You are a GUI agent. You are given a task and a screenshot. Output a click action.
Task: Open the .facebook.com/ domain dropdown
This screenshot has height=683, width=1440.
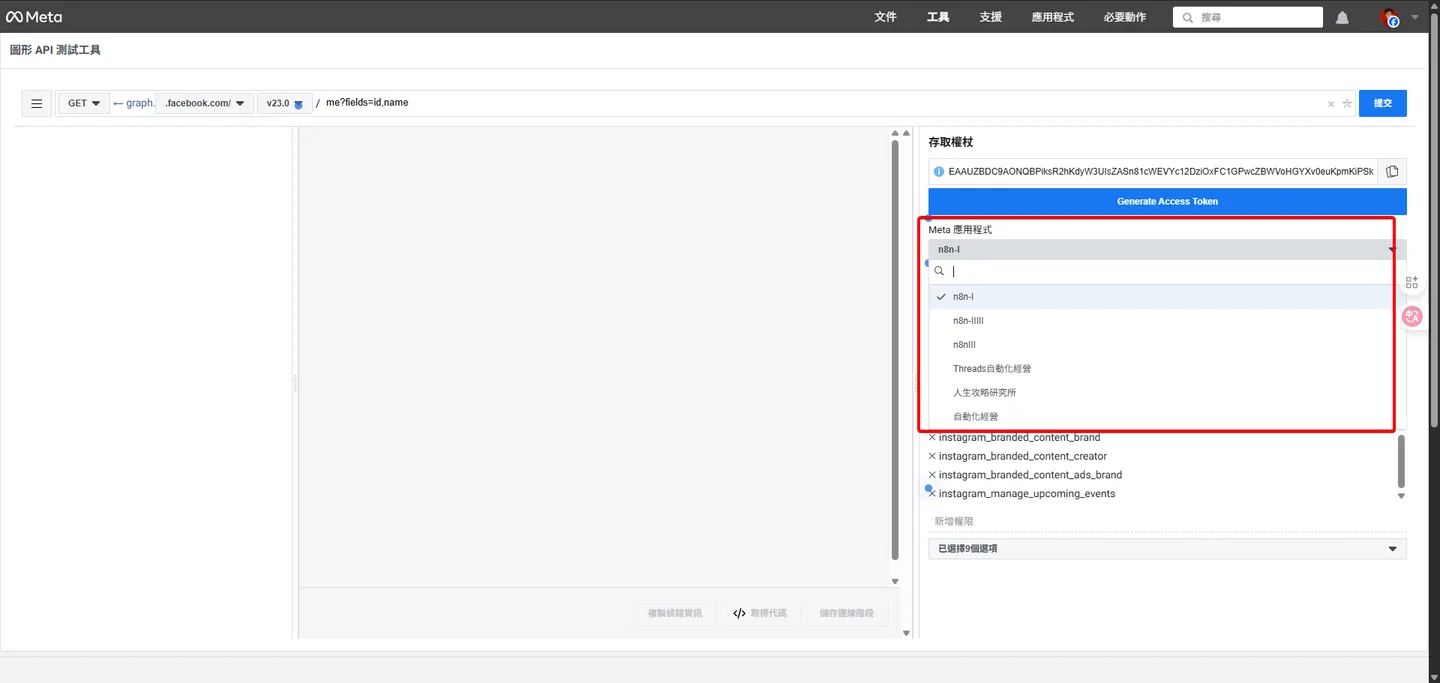coord(205,103)
